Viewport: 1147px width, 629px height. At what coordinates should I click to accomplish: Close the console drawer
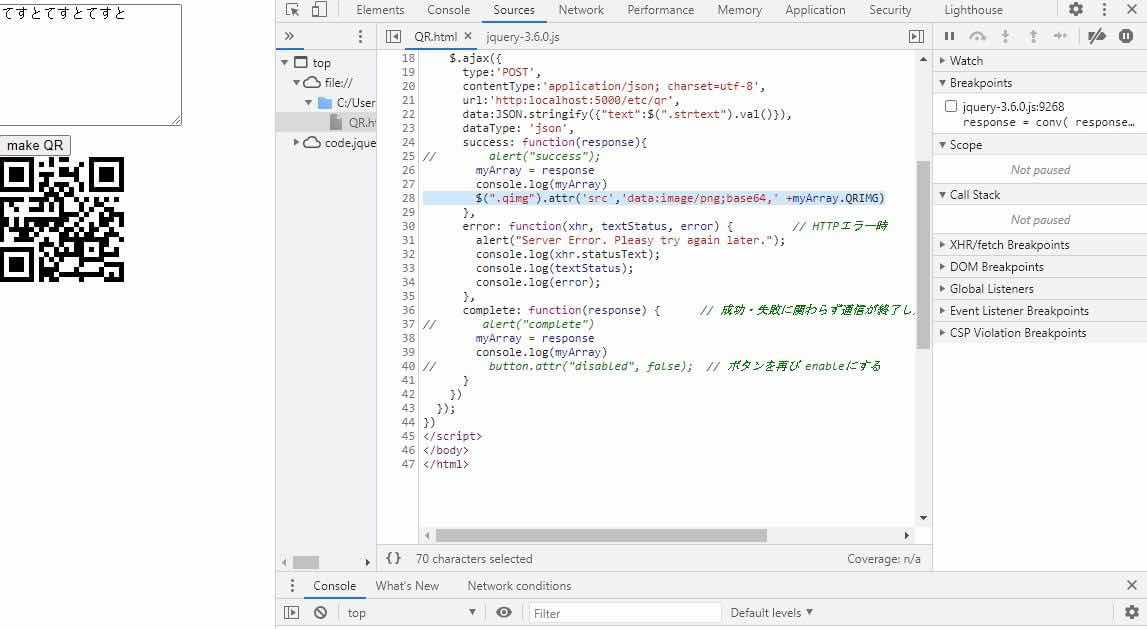(x=1132, y=585)
